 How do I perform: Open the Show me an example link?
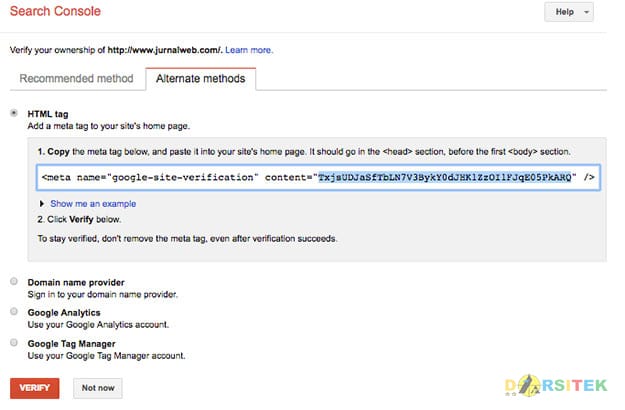[x=93, y=204]
